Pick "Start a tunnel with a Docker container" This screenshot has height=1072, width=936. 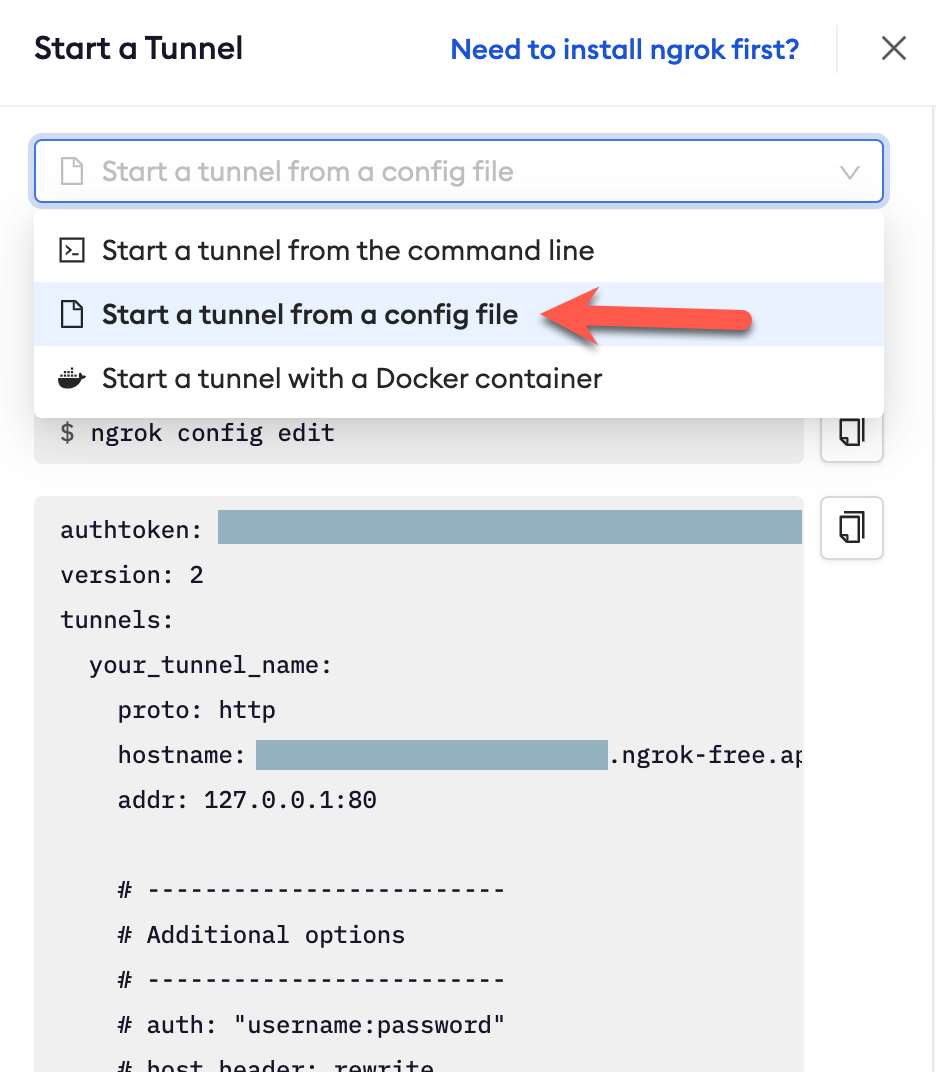[x=352, y=379]
